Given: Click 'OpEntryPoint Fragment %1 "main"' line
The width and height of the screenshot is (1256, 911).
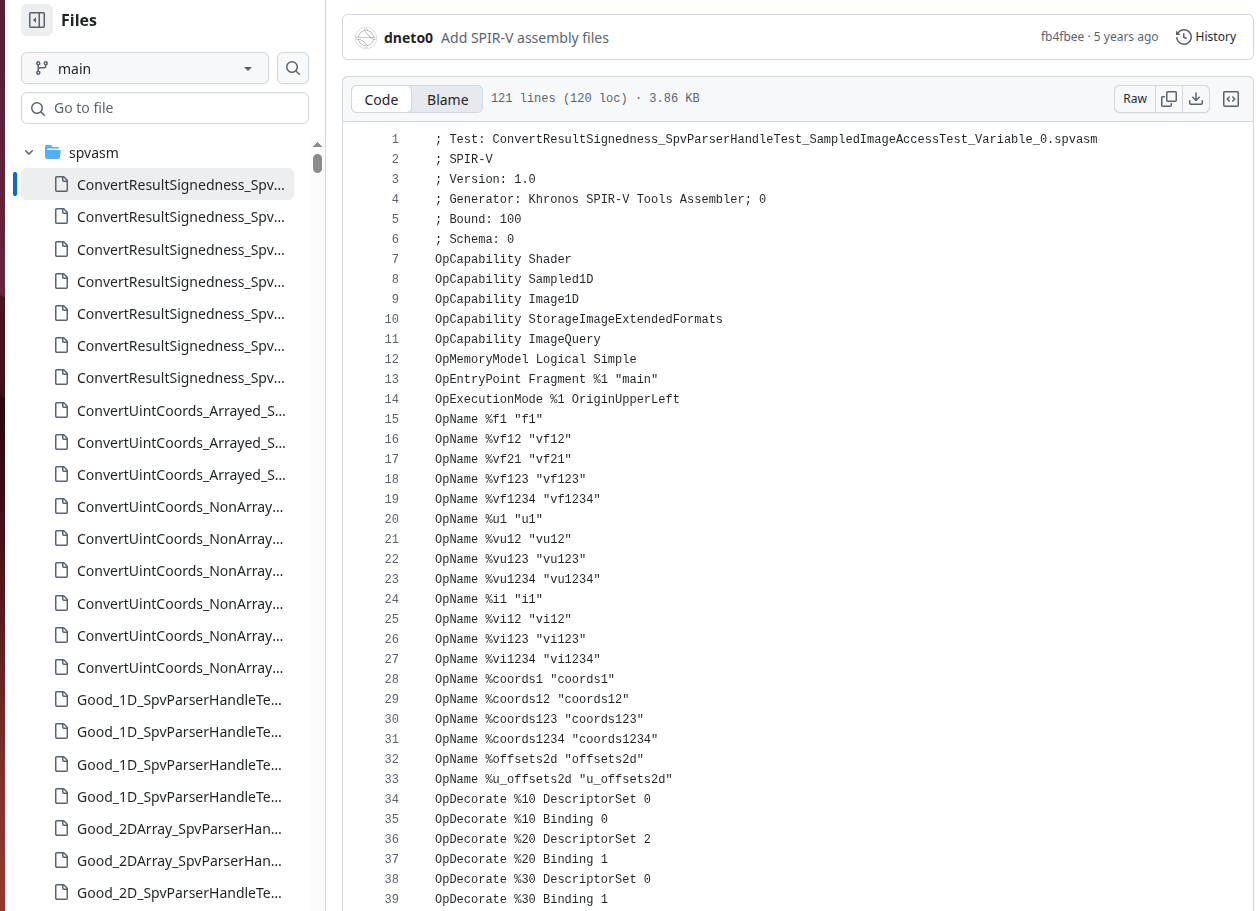Looking at the screenshot, I should coord(546,379).
